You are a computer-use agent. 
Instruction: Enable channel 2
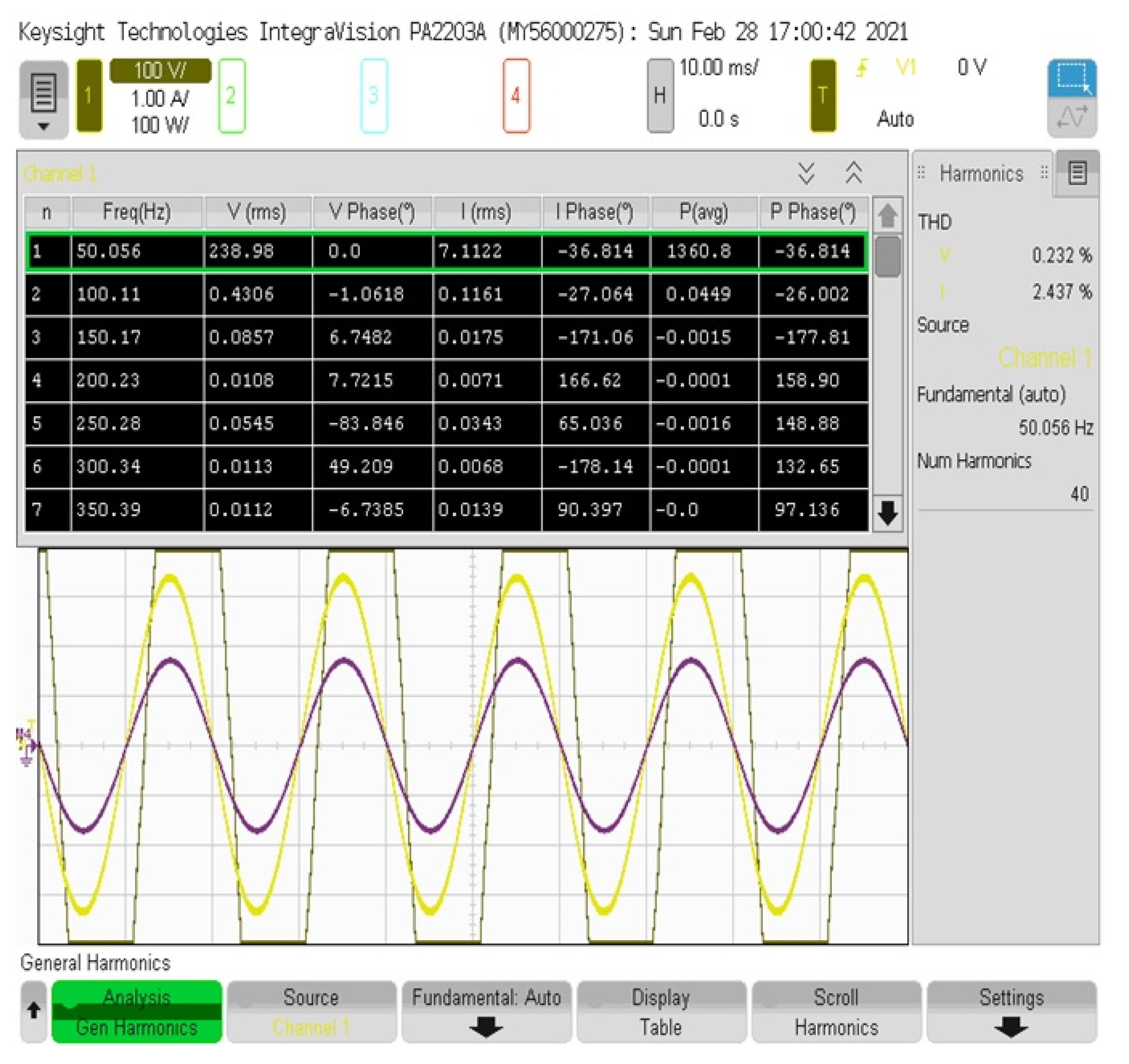(x=232, y=95)
